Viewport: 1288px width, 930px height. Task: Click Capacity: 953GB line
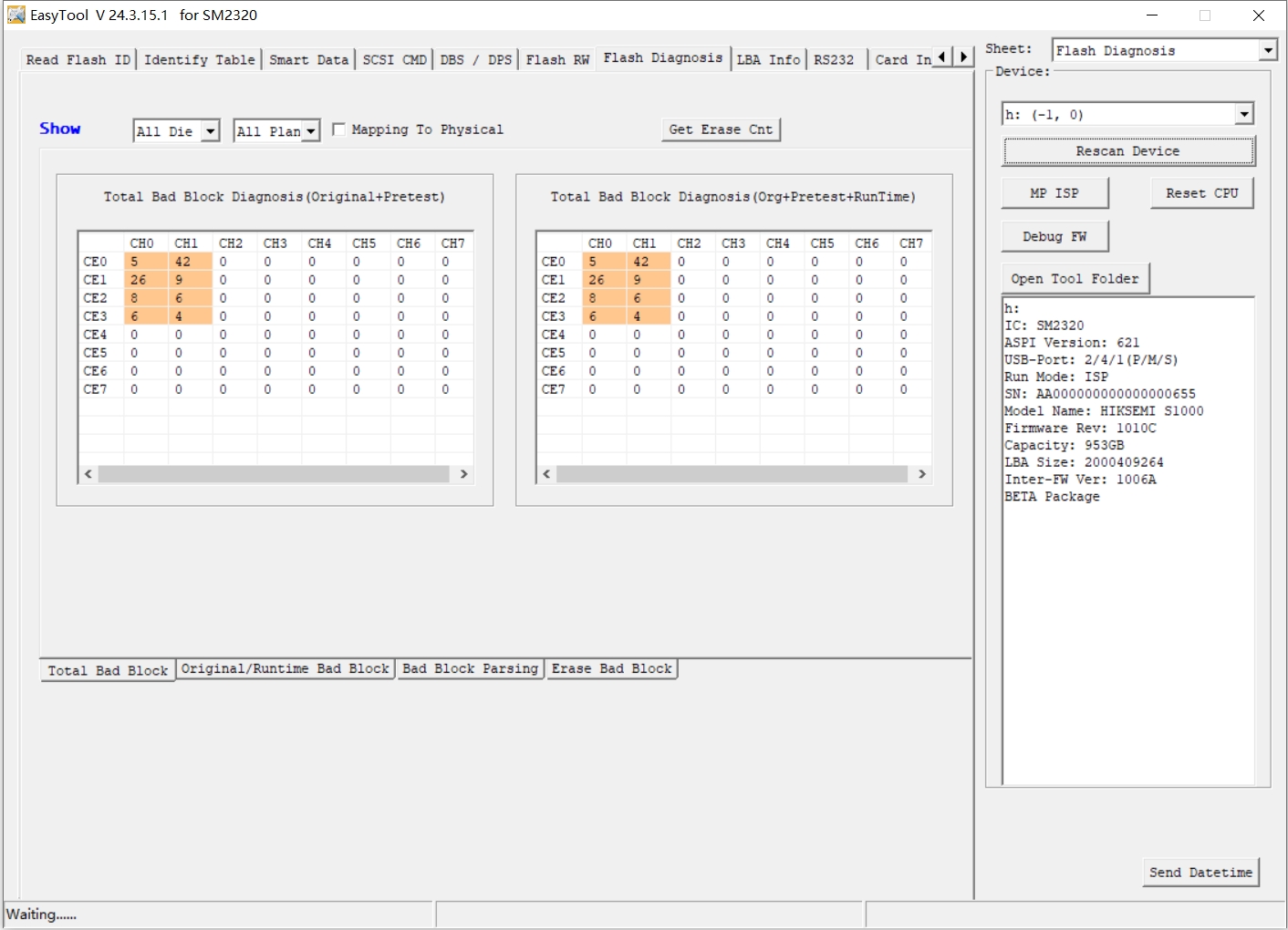pyautogui.click(x=1065, y=446)
